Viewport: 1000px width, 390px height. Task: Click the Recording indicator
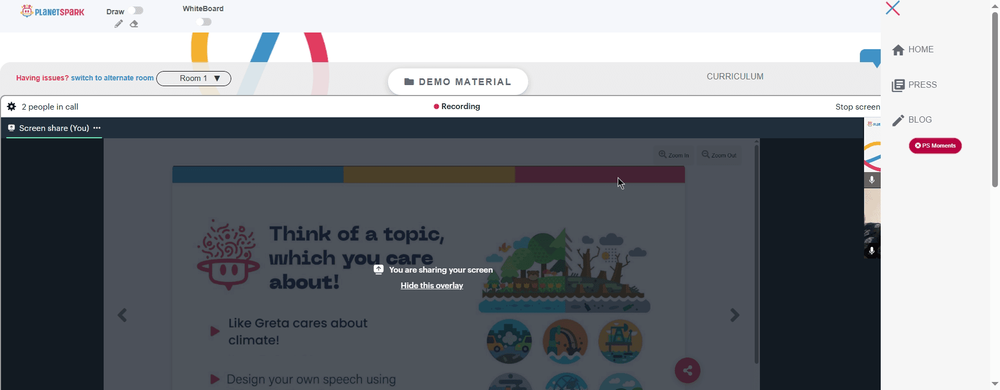coord(457,106)
